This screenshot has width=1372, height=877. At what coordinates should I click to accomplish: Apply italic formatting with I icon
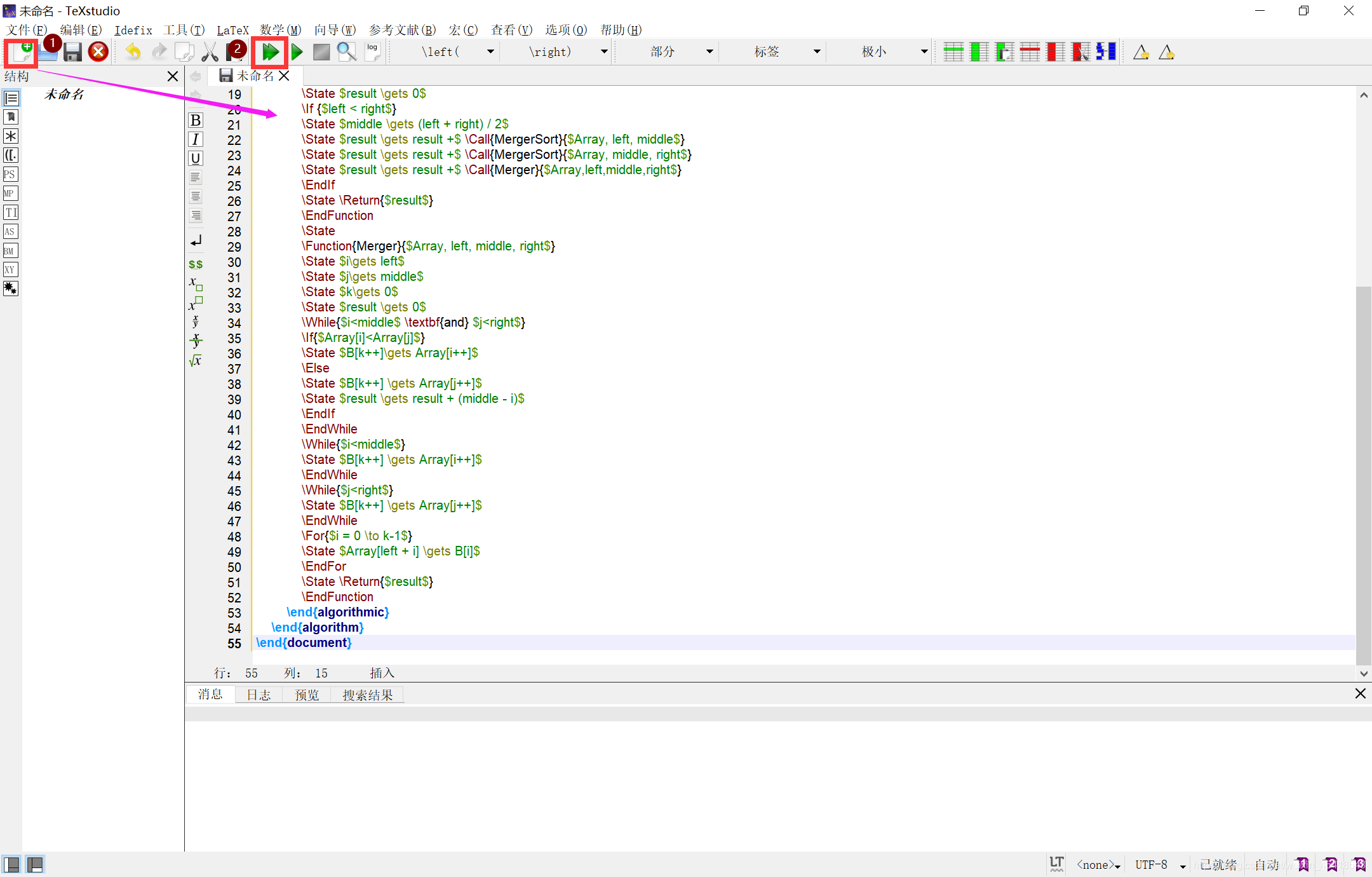196,139
